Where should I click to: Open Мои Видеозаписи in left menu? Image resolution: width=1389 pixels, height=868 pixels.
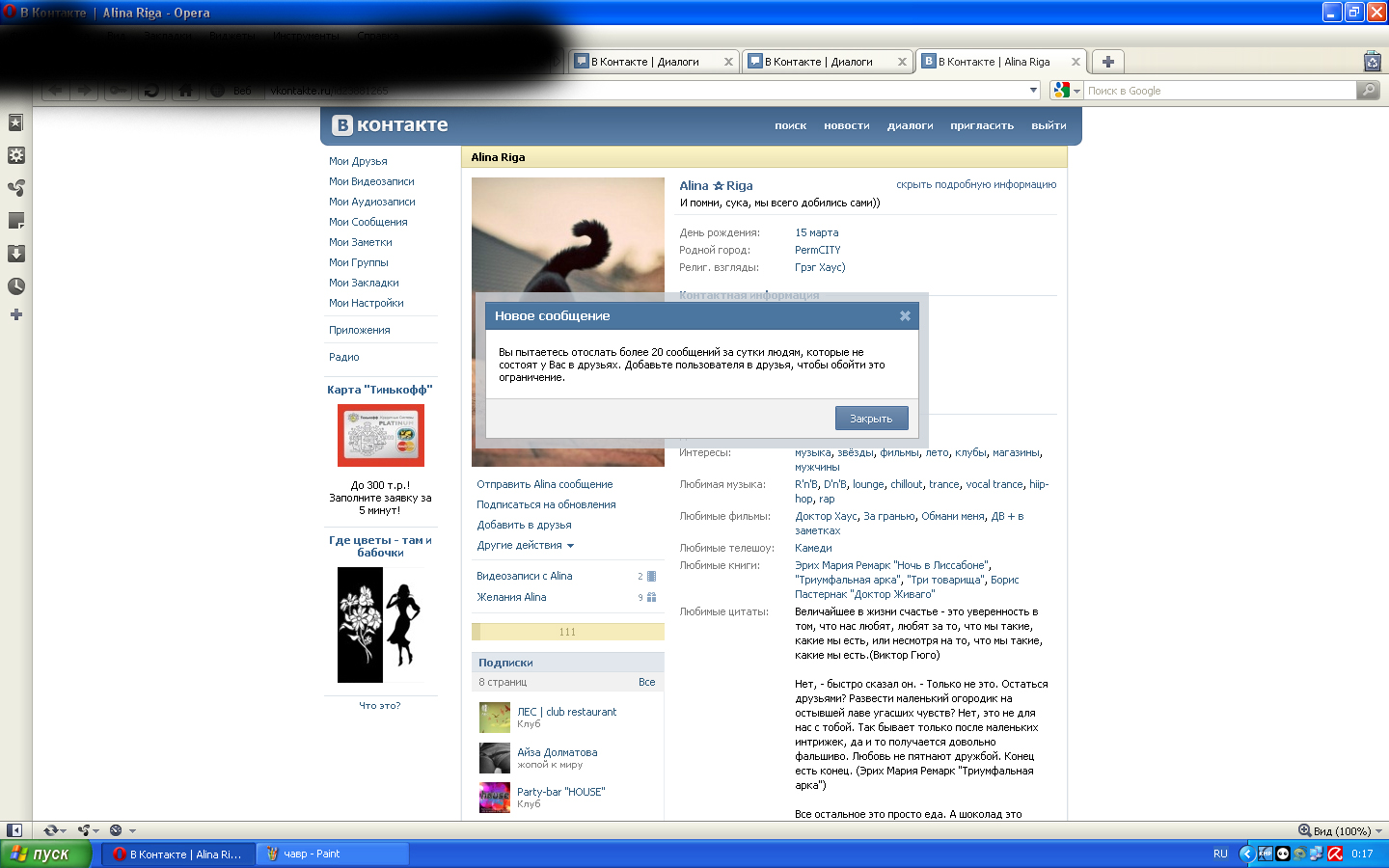pos(371,181)
